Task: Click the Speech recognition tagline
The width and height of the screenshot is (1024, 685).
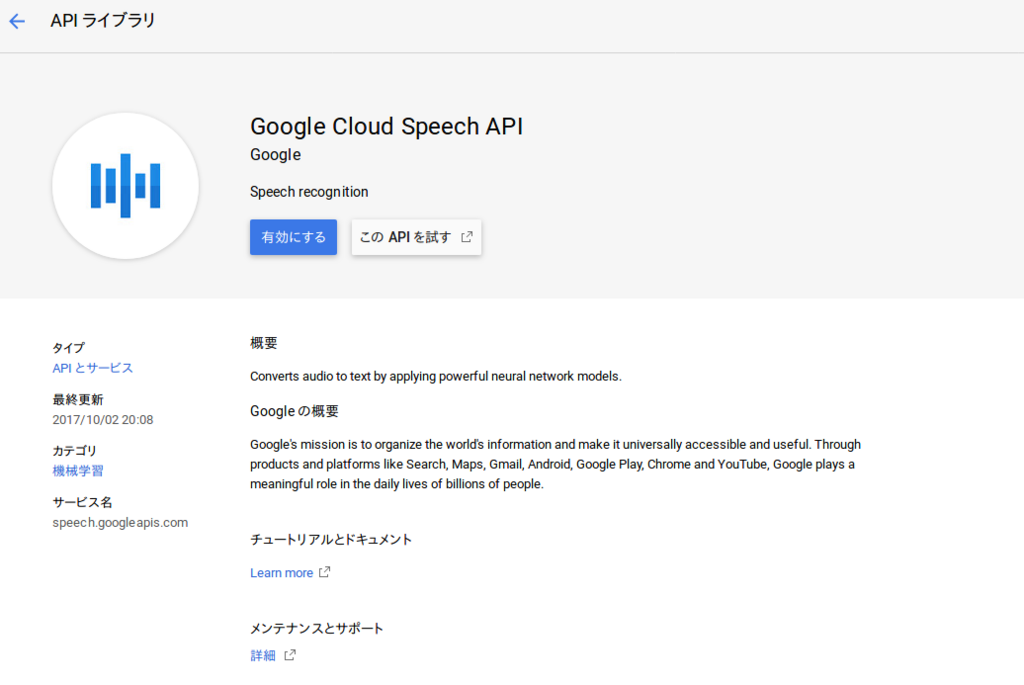Action: click(309, 192)
